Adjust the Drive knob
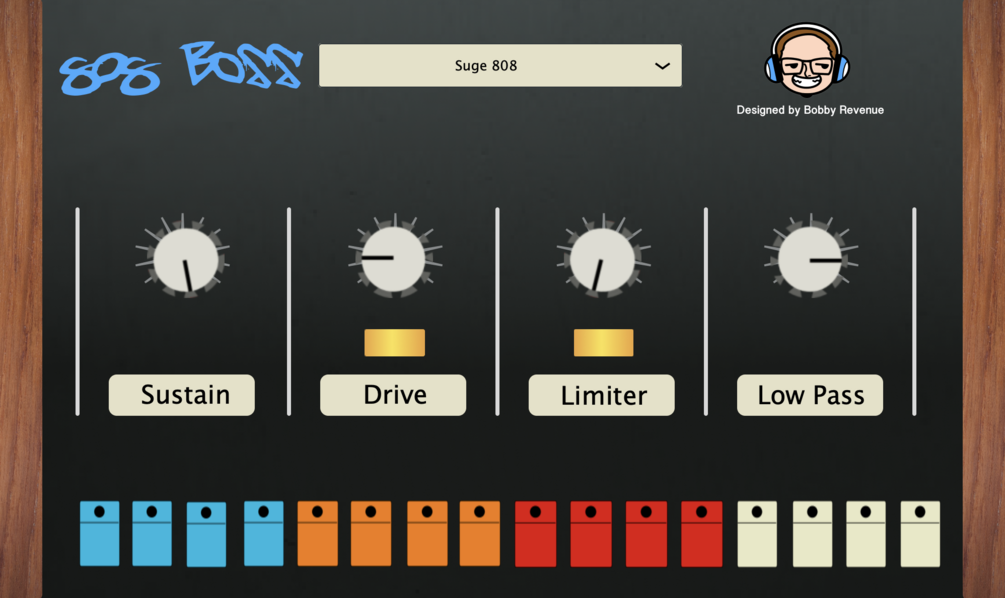The width and height of the screenshot is (1005, 598). click(x=393, y=258)
